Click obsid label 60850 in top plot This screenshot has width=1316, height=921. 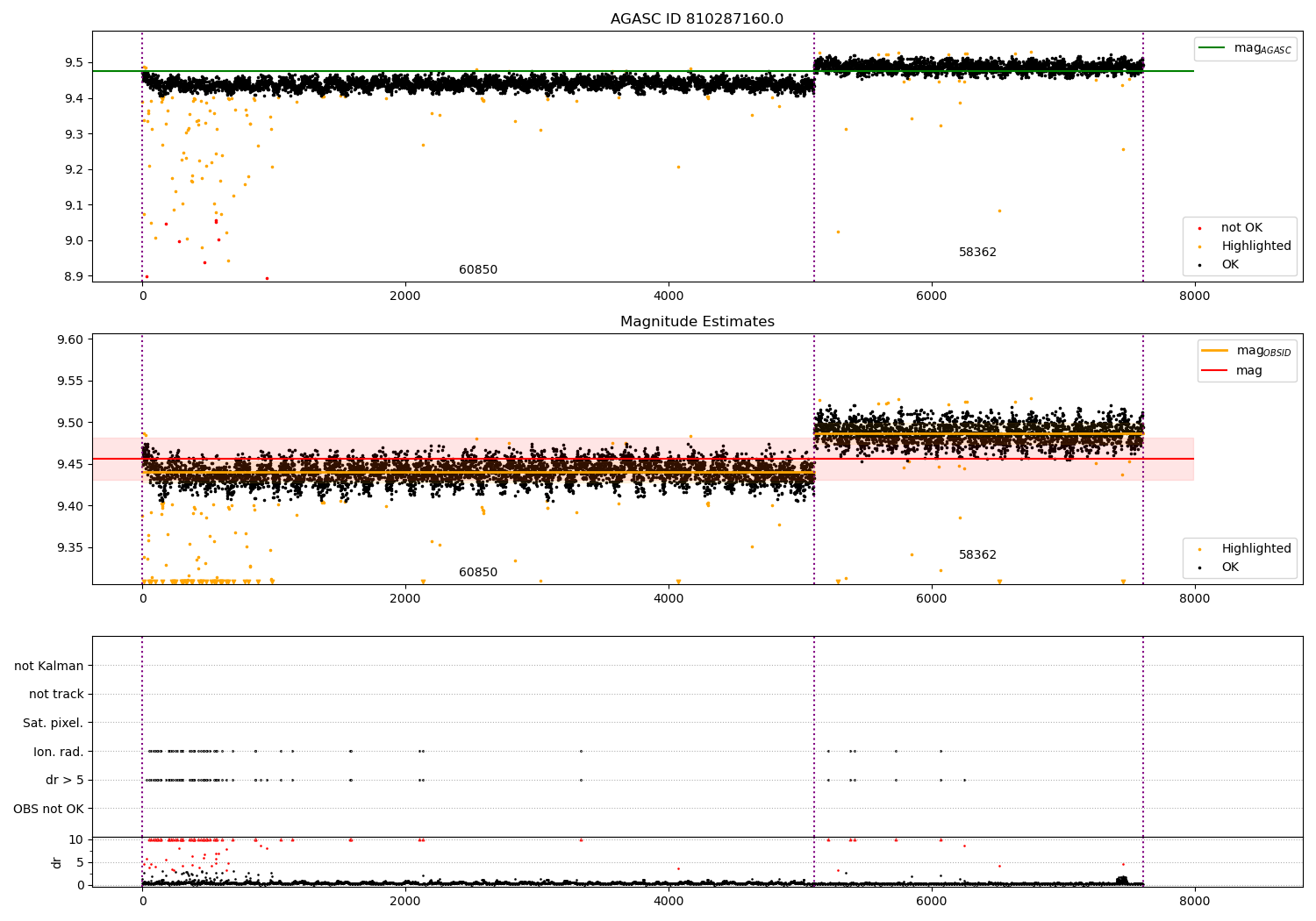click(478, 270)
